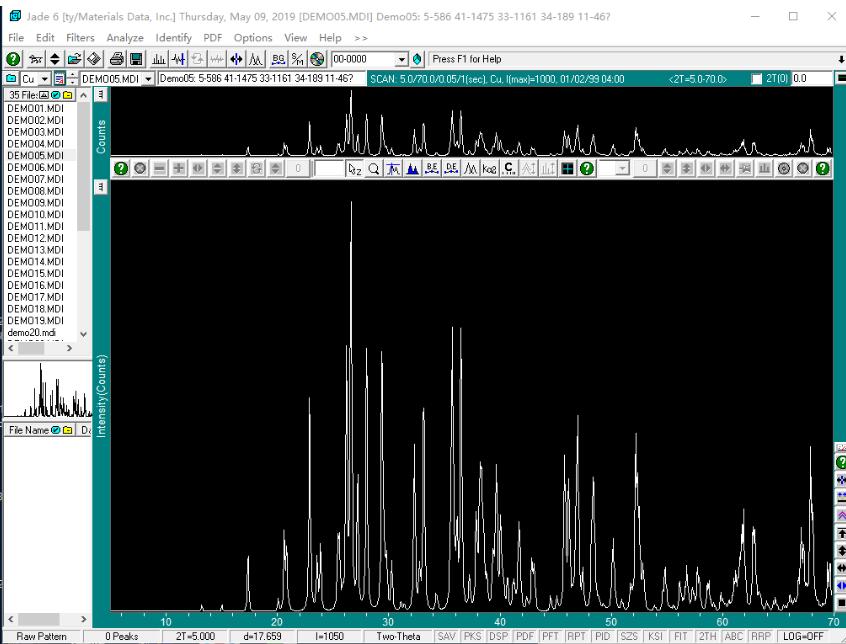Click the 2T=5.000 status field
The image size is (846, 644).
[195, 636]
